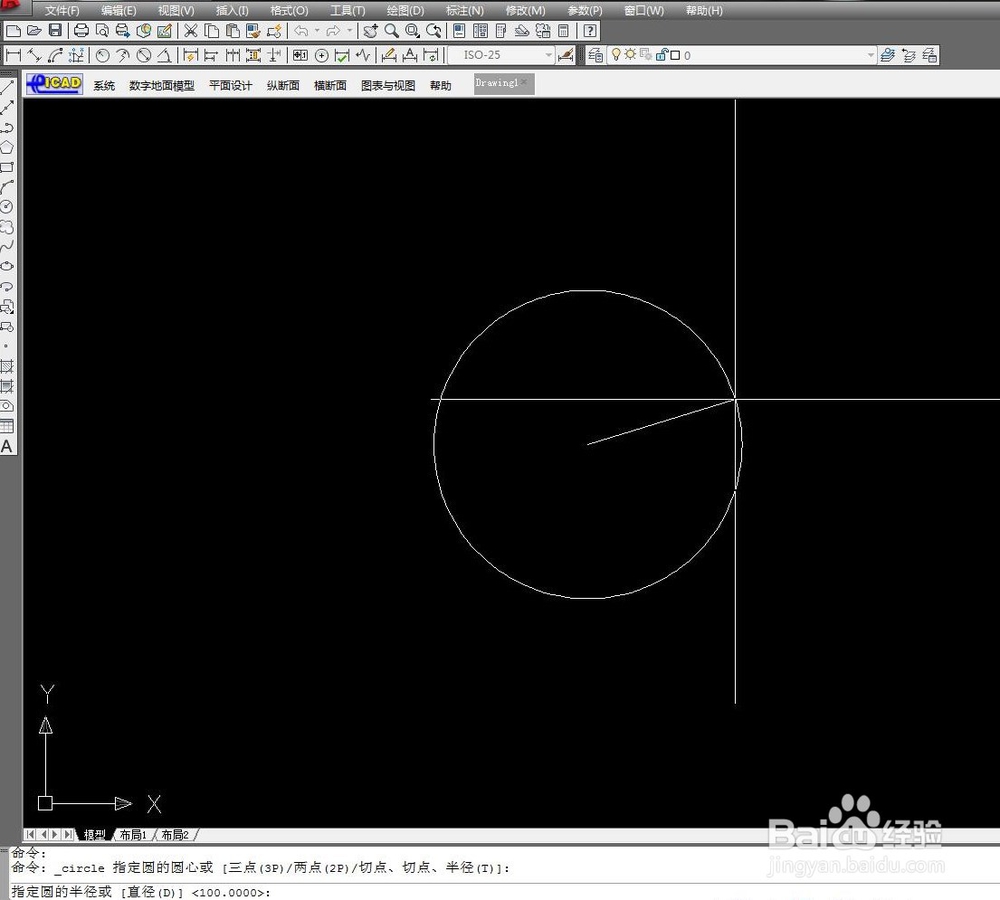Toggle layer 0 on/off lightbulb
This screenshot has width=1000, height=900.
[616, 55]
